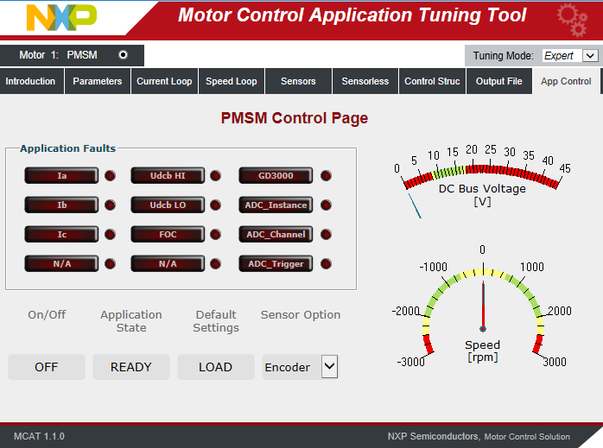
Task: Click the GD3000 fault LED indicator
Action: (326, 176)
